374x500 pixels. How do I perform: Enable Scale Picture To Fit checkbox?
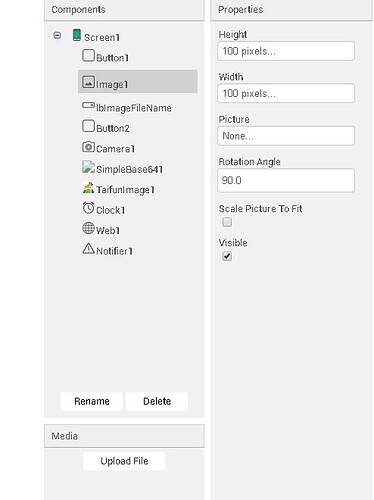coord(227,222)
